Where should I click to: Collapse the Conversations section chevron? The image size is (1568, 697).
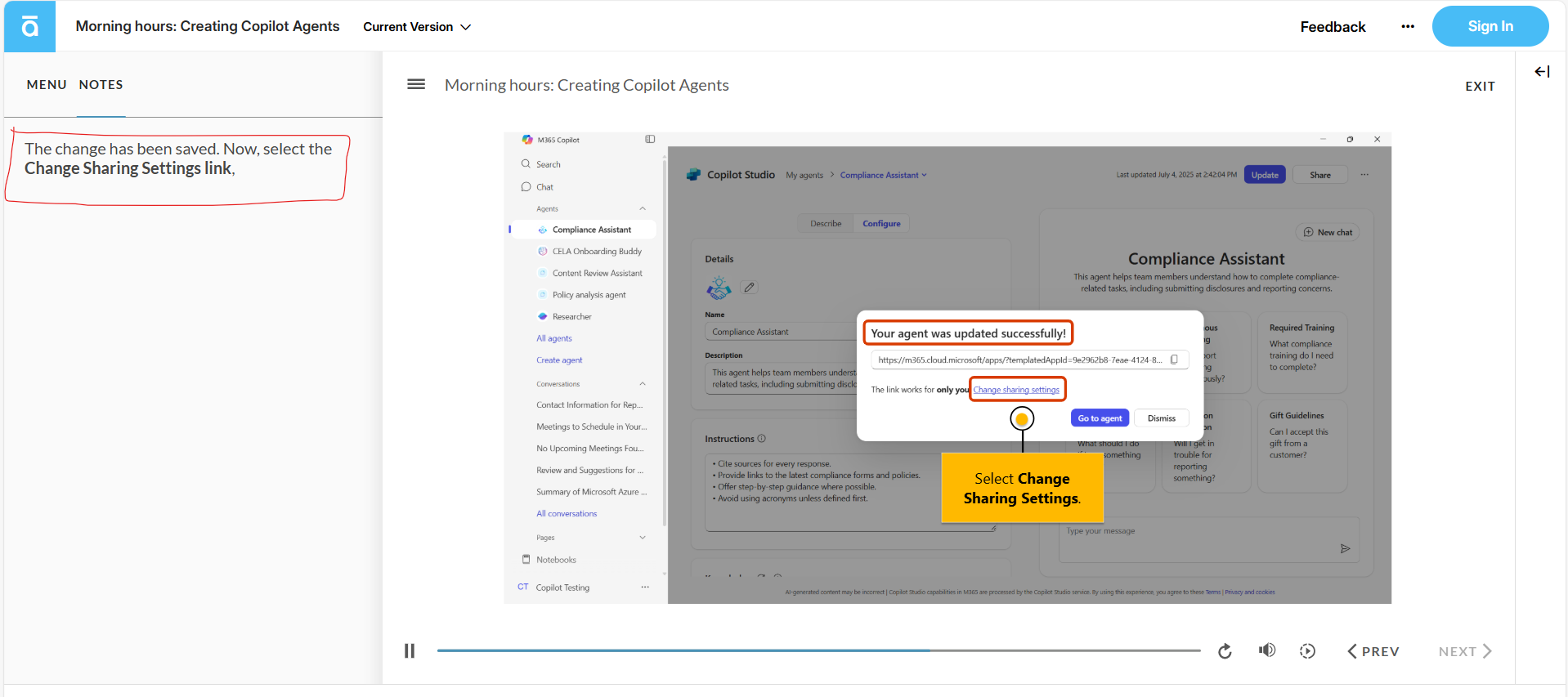643,384
